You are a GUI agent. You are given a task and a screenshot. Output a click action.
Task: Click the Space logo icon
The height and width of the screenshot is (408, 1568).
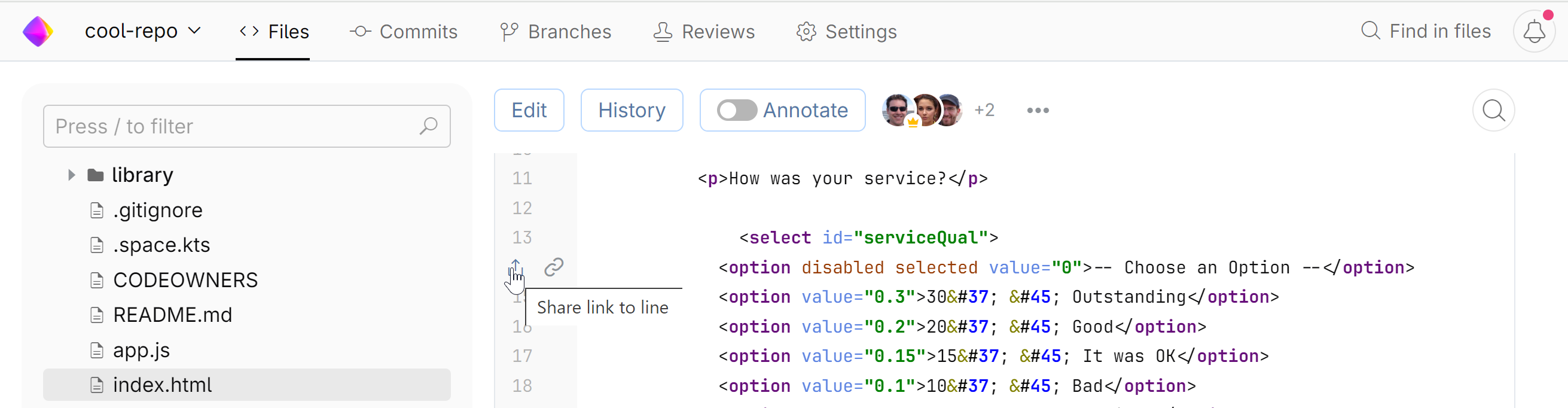click(38, 31)
